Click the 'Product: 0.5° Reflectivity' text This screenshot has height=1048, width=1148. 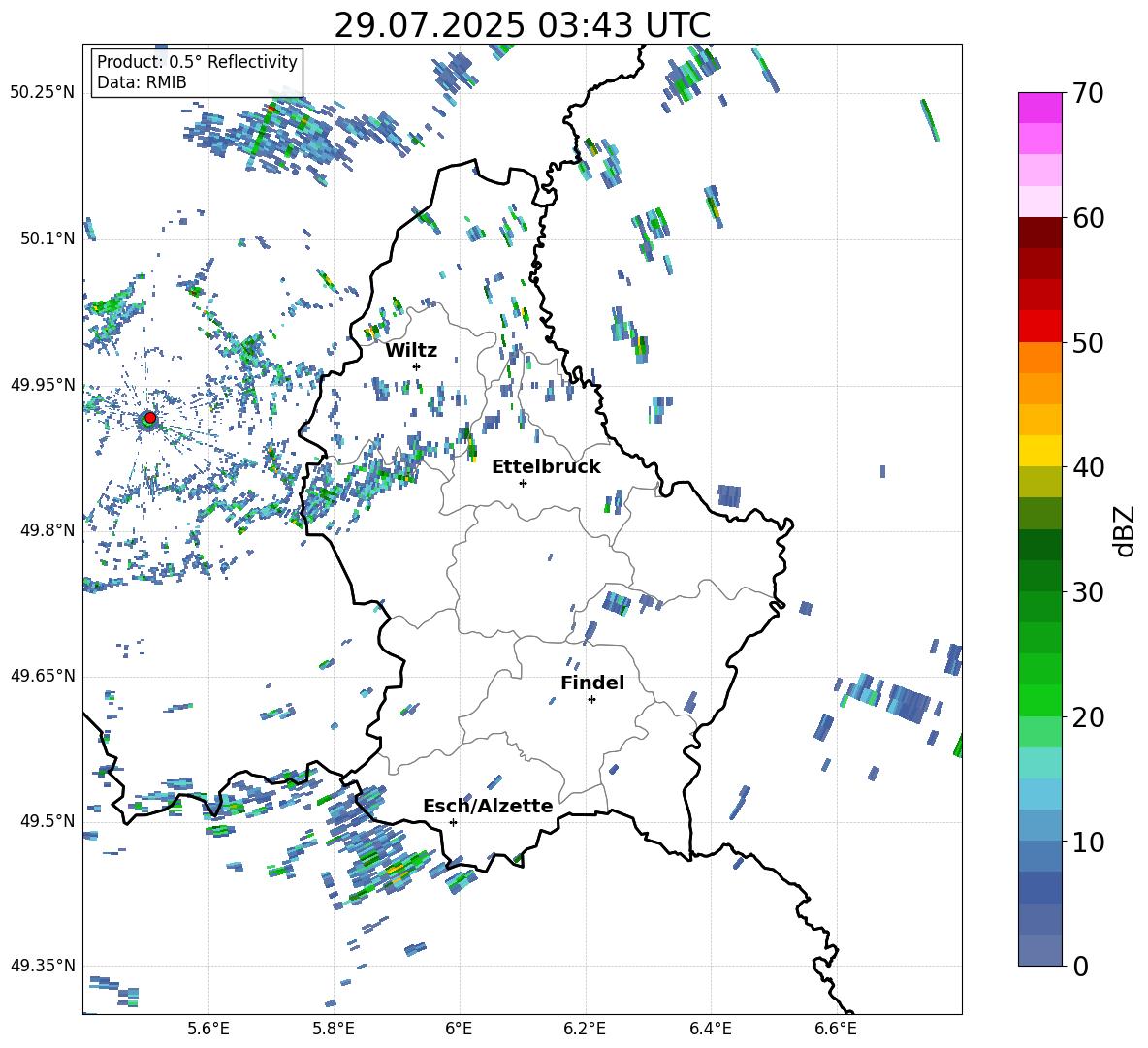197,62
